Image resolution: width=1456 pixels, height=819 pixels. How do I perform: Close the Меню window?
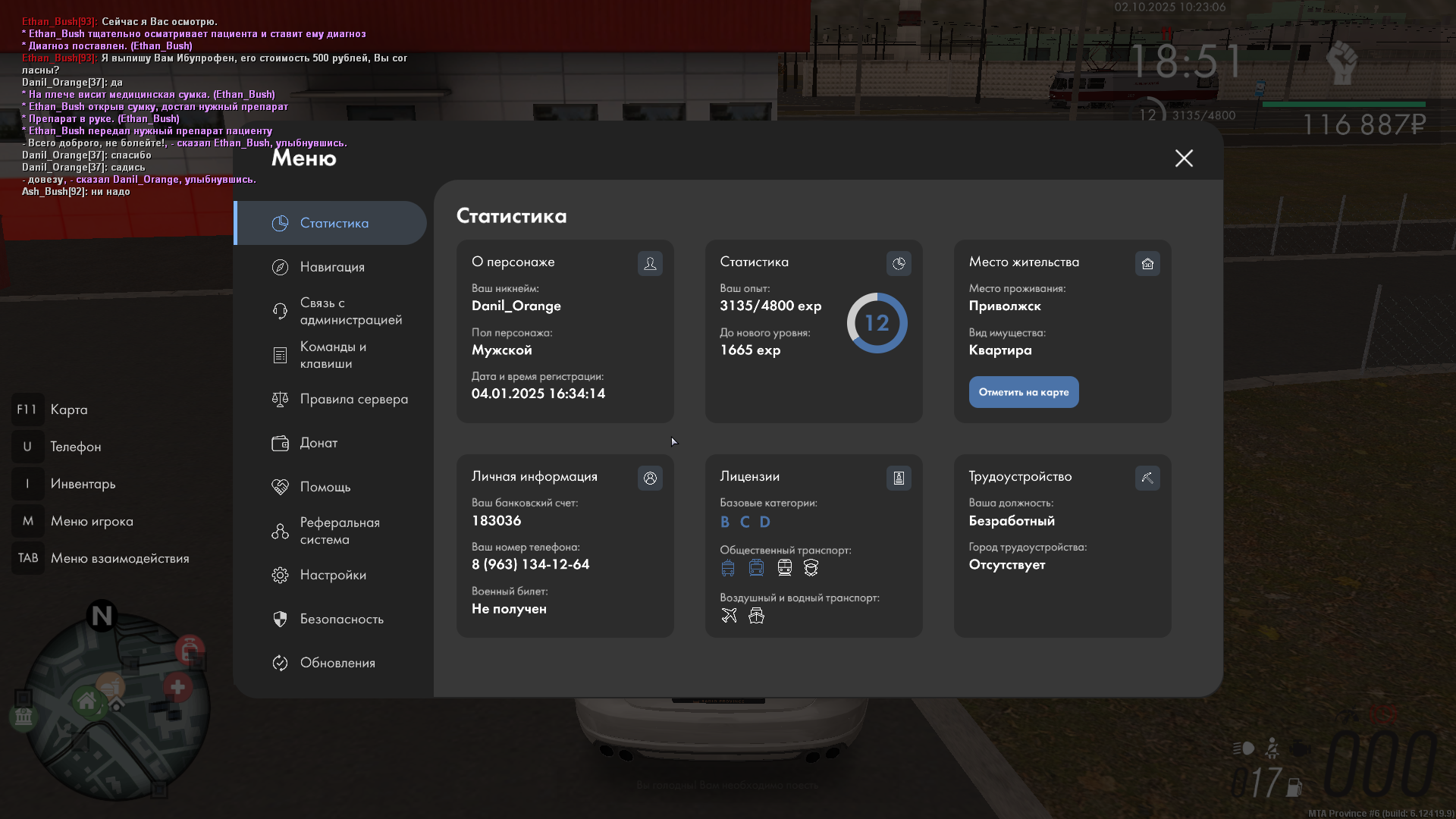click(1184, 158)
